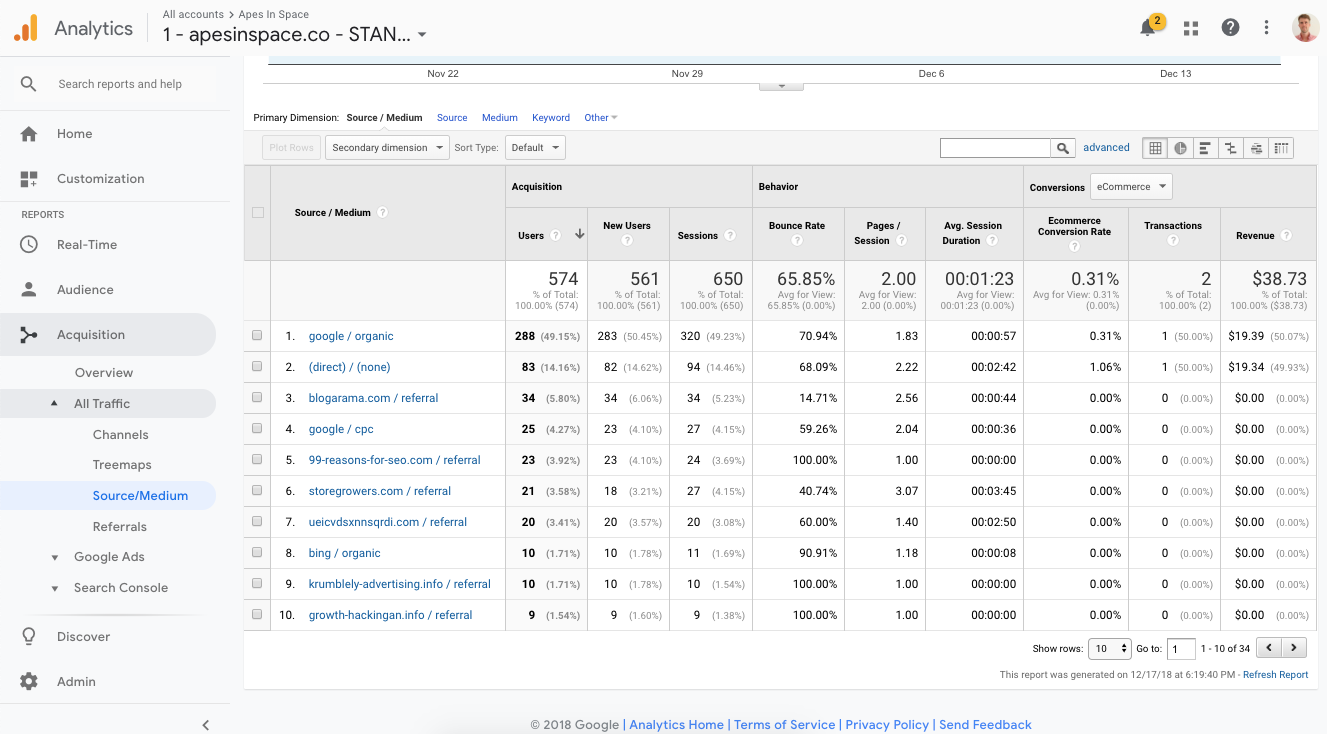Click help icon beside Avg. Session Duration
This screenshot has height=734, width=1327.
click(993, 241)
